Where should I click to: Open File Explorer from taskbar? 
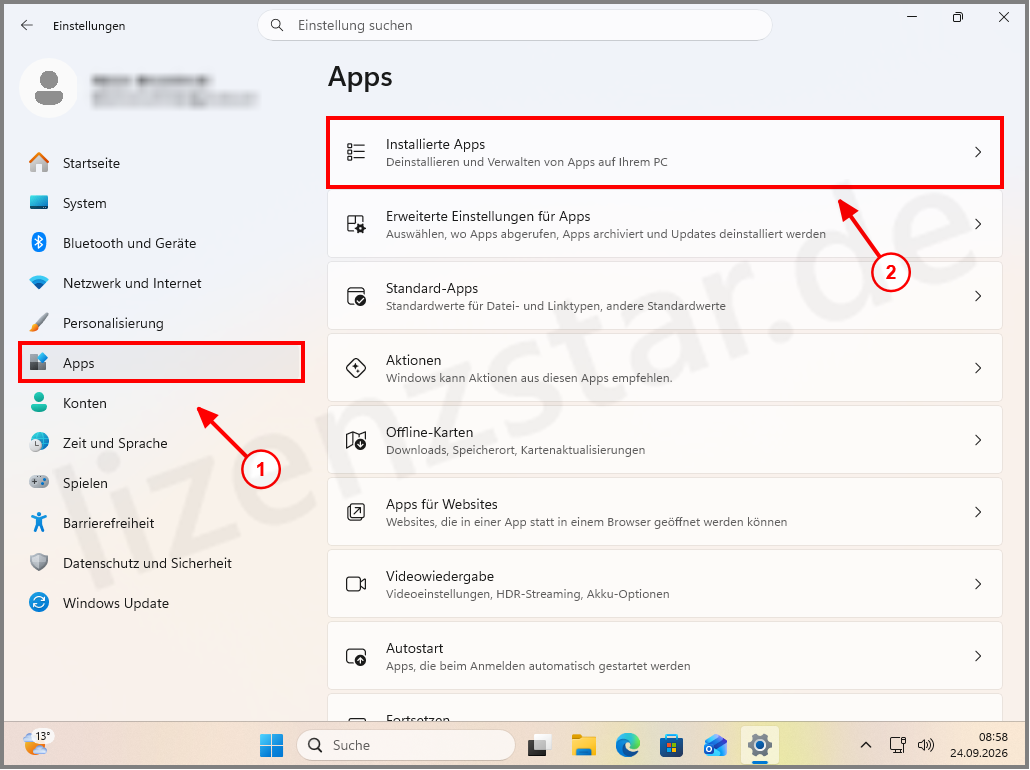click(x=583, y=745)
